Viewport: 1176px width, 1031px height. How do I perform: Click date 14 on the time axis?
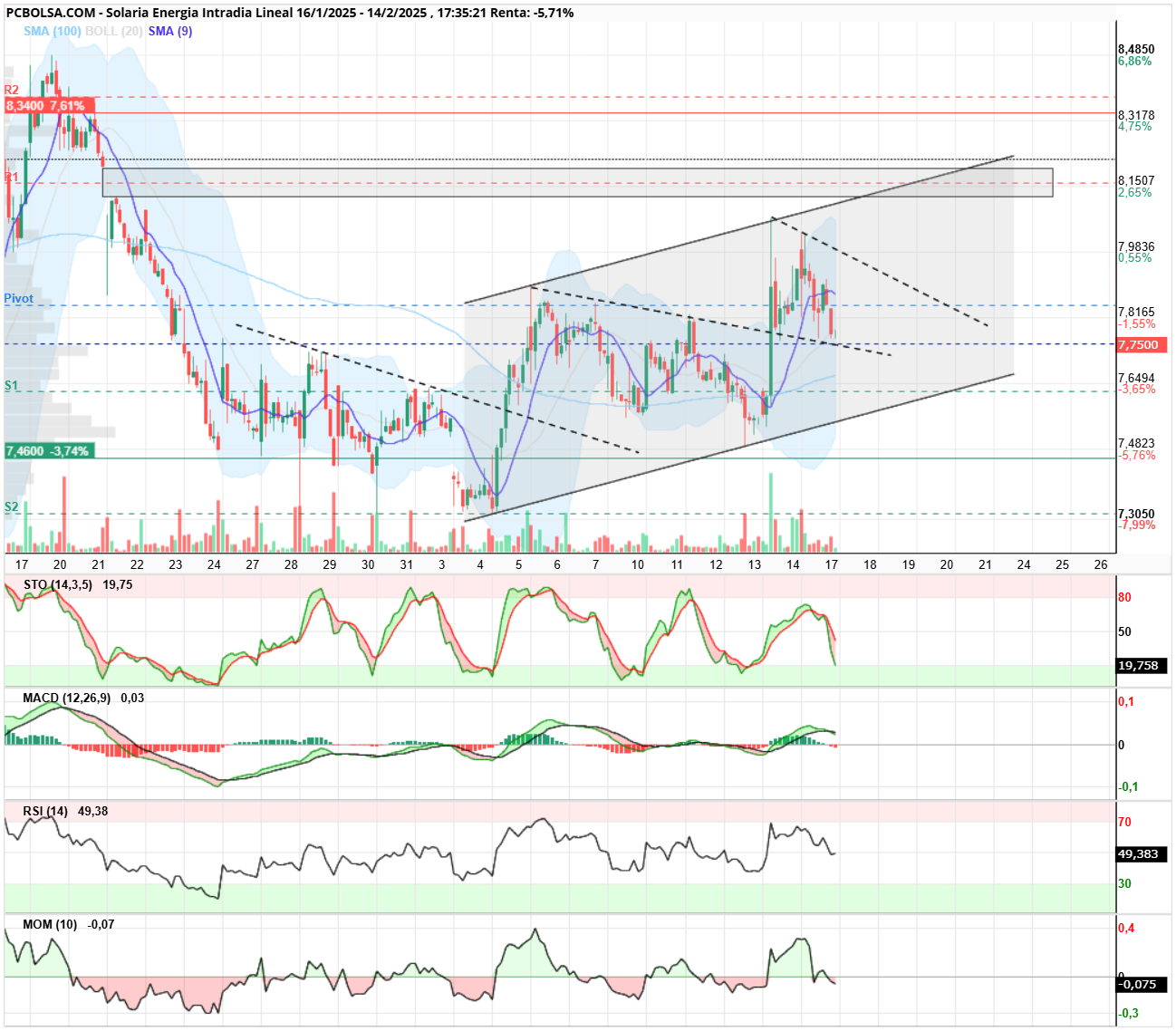793,564
